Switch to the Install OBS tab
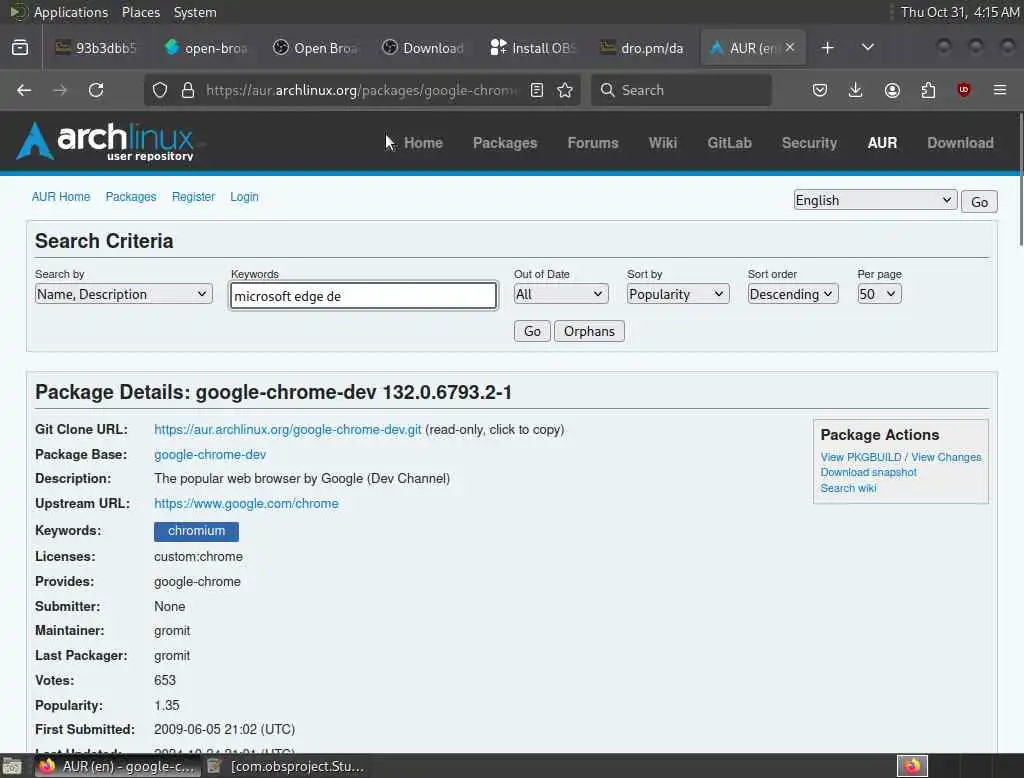This screenshot has height=778, width=1024. (533, 48)
